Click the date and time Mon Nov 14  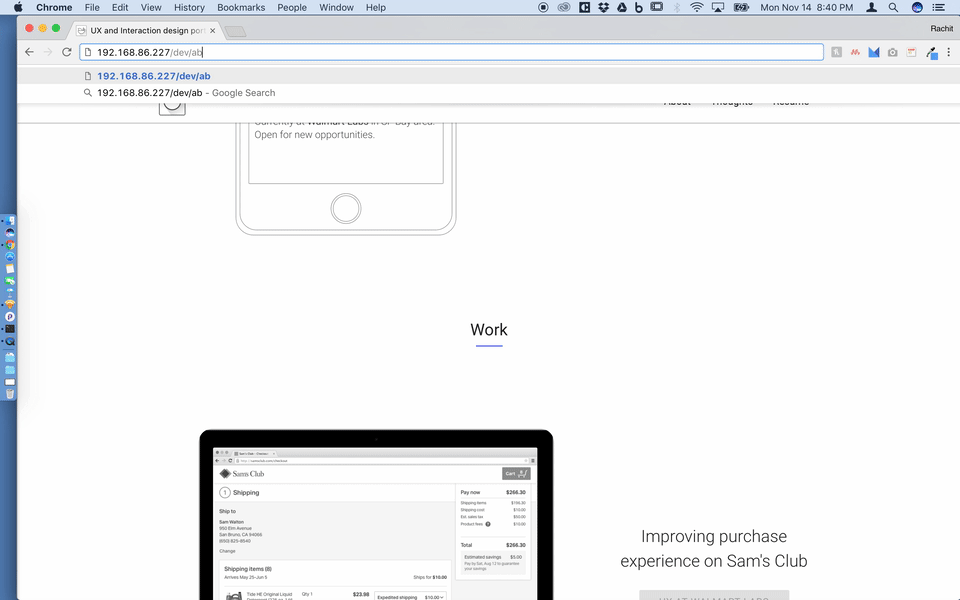point(806,7)
